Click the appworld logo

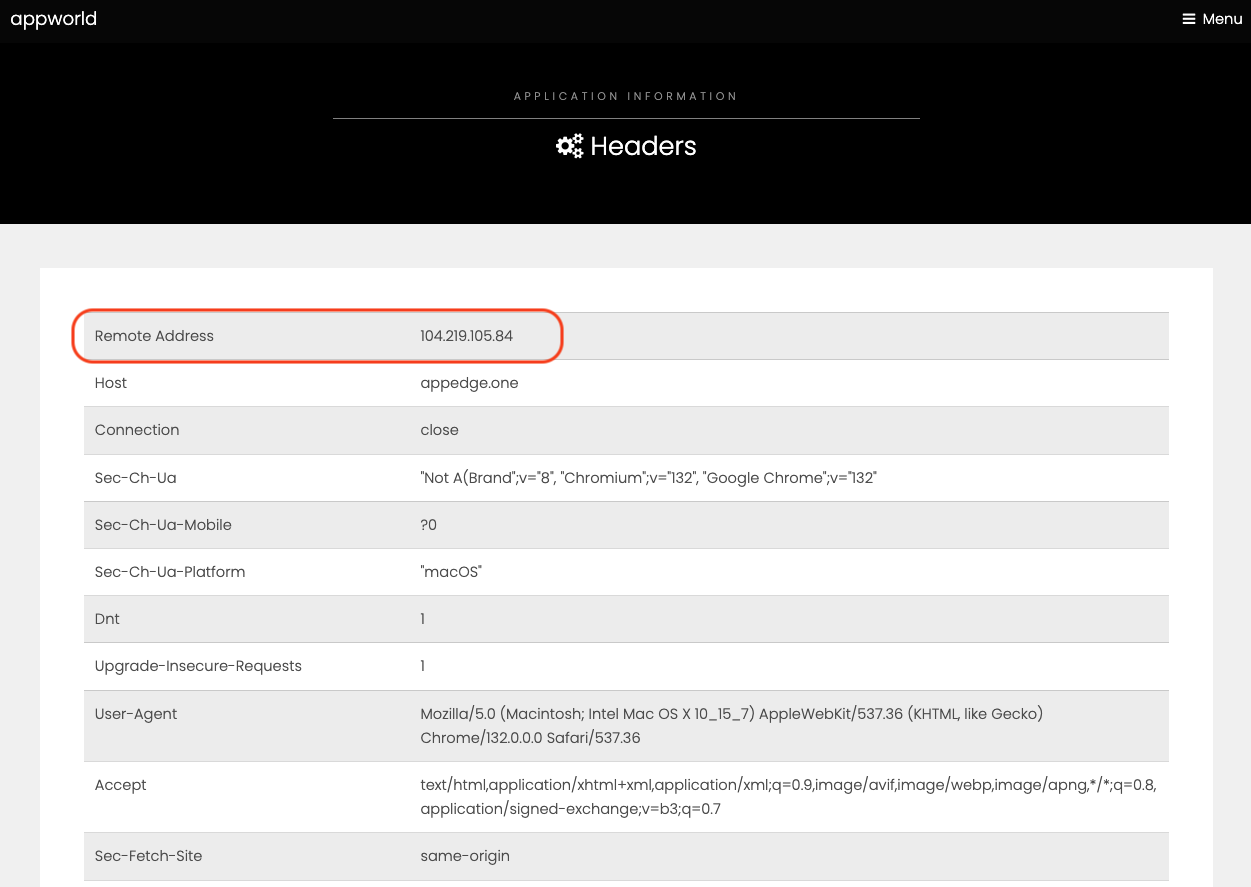tap(54, 19)
